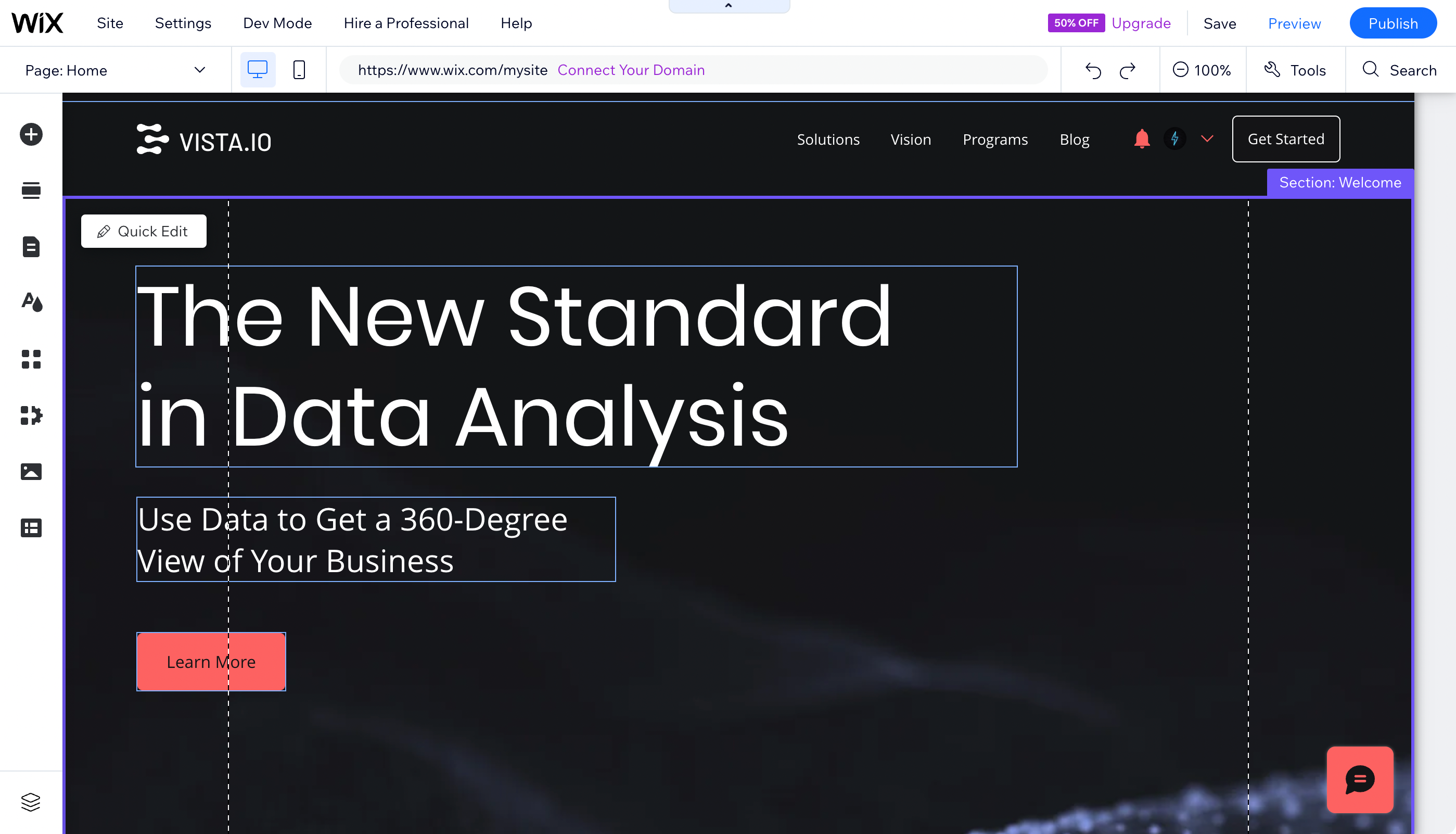Expand the chevron dropdown in nav bar
1456x834 pixels.
1207,139
